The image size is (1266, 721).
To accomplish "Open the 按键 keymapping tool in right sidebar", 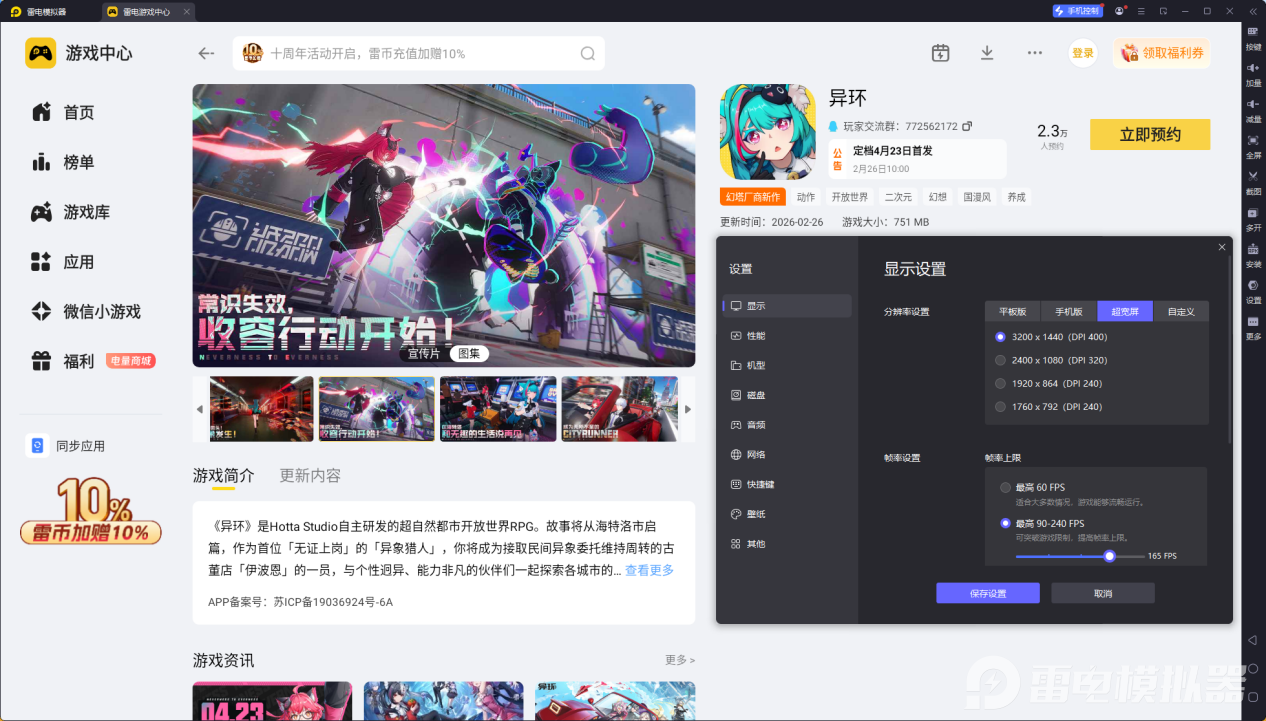I will (x=1253, y=38).
